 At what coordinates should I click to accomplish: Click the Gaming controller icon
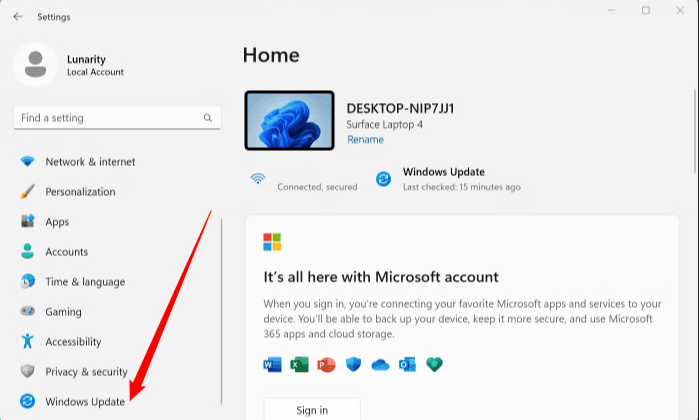click(28, 311)
